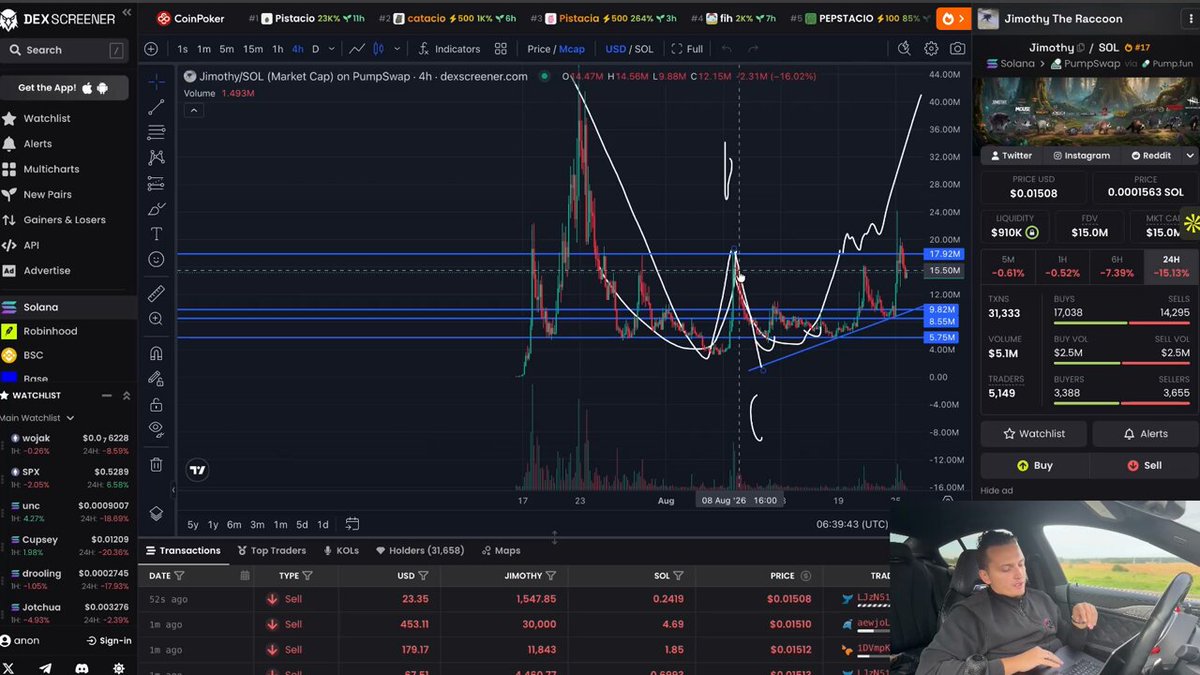The height and width of the screenshot is (675, 1200).
Task: Toggle Full screen chart mode
Action: (x=688, y=49)
